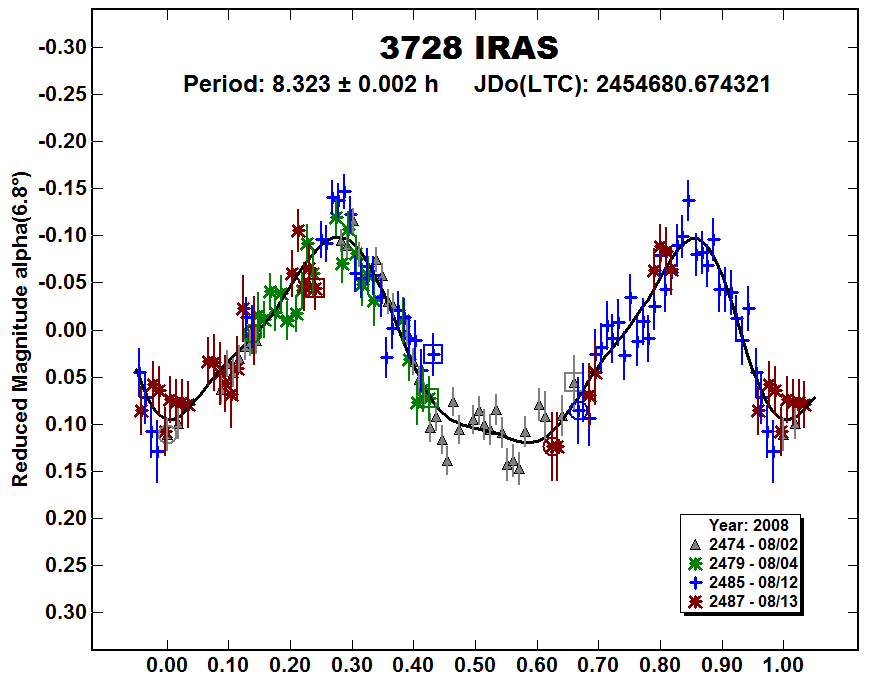Click the gray square-boxed triangle point near phase 0.66

point(574,382)
